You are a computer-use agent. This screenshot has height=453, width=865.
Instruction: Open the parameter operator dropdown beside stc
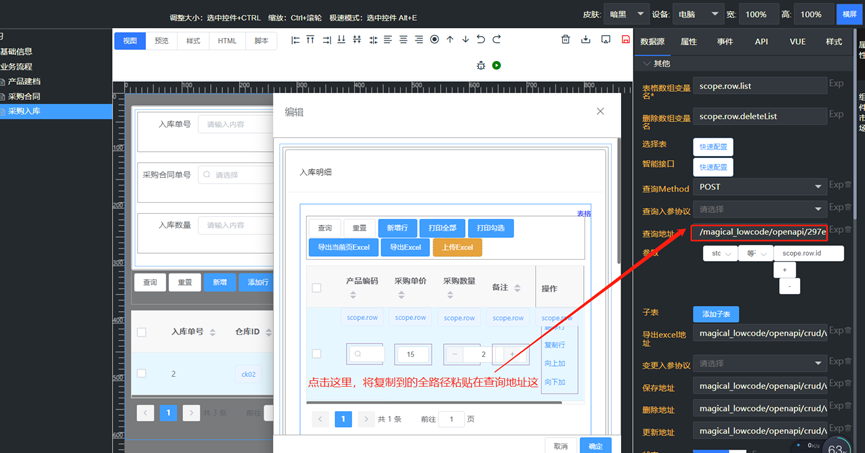point(756,253)
